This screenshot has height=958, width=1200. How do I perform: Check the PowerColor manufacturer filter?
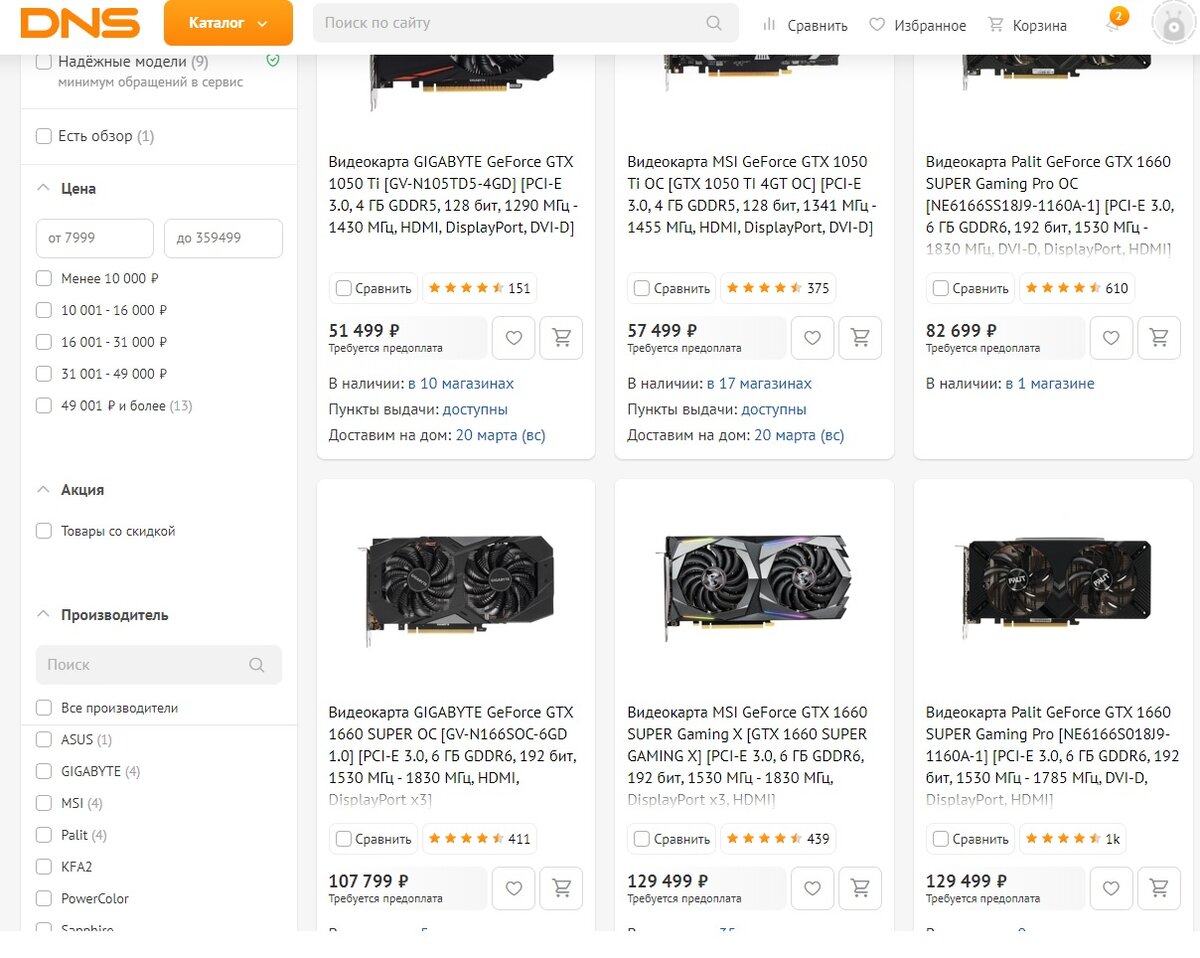point(44,899)
